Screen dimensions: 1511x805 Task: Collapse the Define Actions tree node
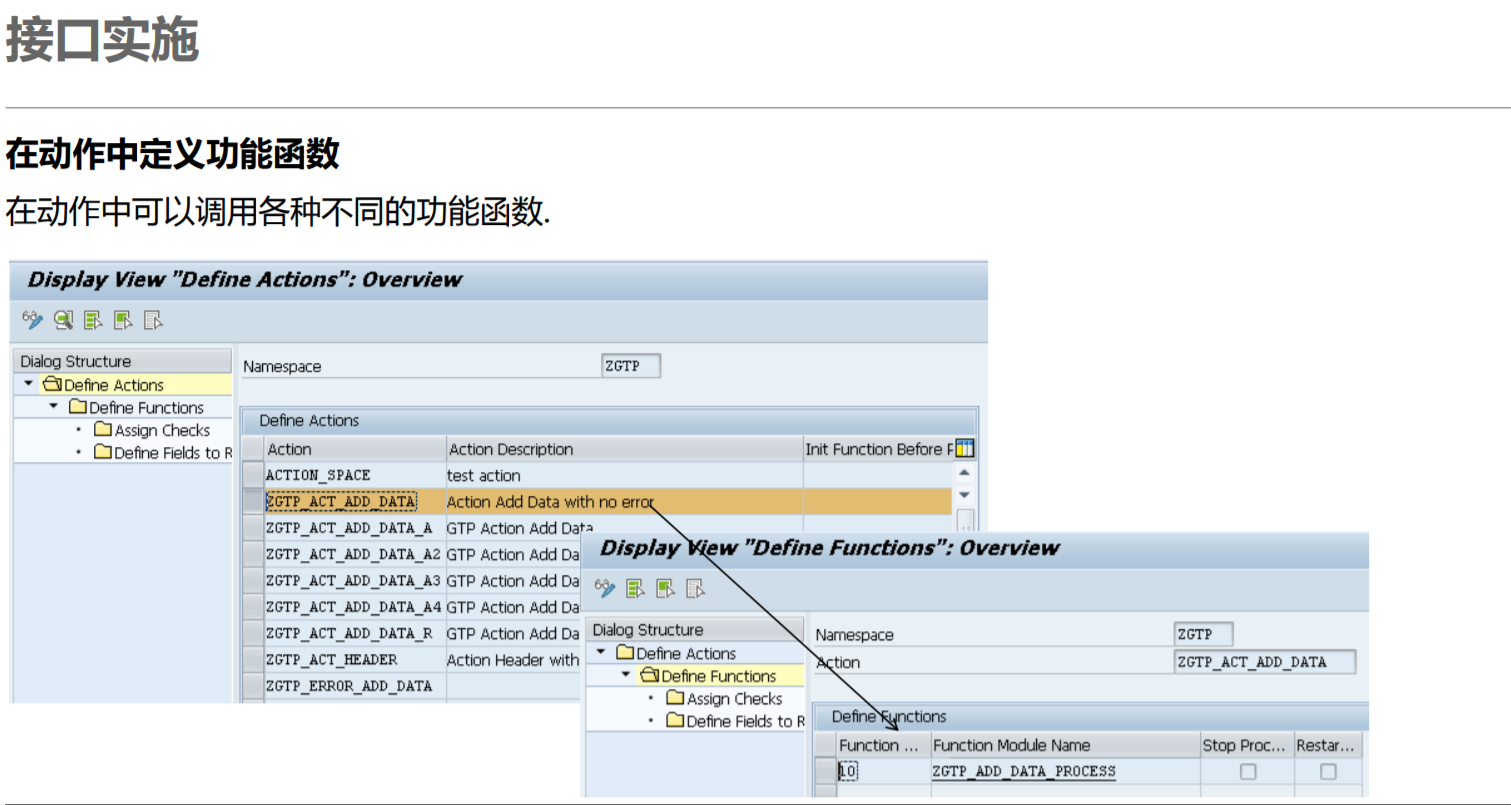26,384
